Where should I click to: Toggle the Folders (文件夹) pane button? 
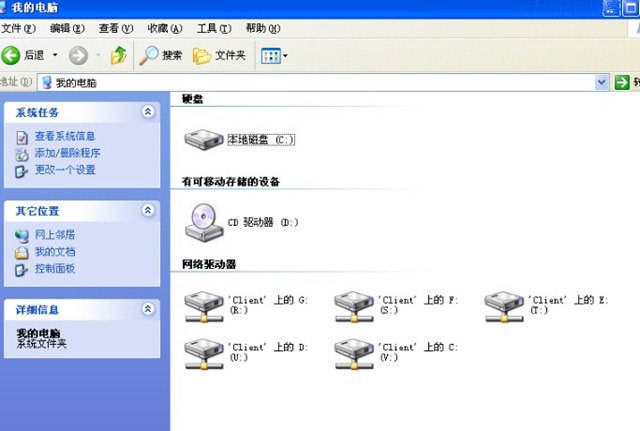point(220,56)
